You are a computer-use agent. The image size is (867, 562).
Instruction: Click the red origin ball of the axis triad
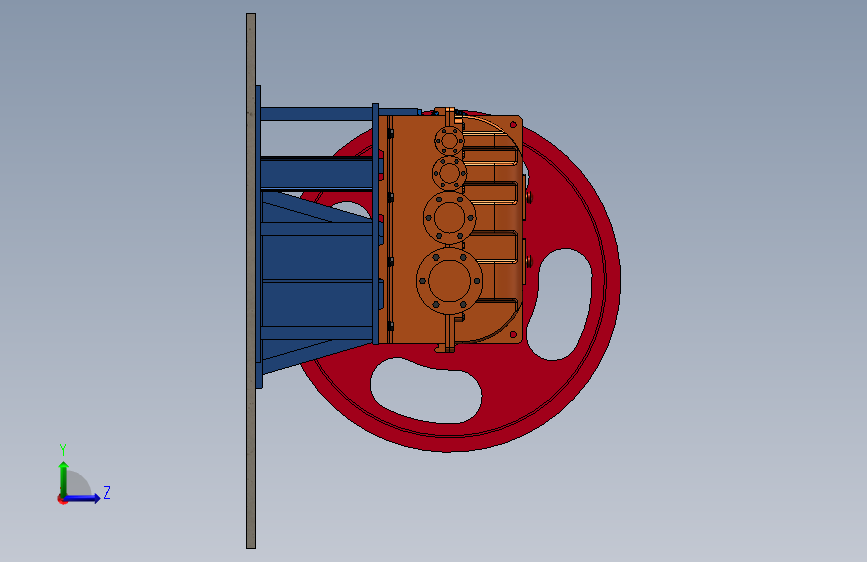point(61,499)
